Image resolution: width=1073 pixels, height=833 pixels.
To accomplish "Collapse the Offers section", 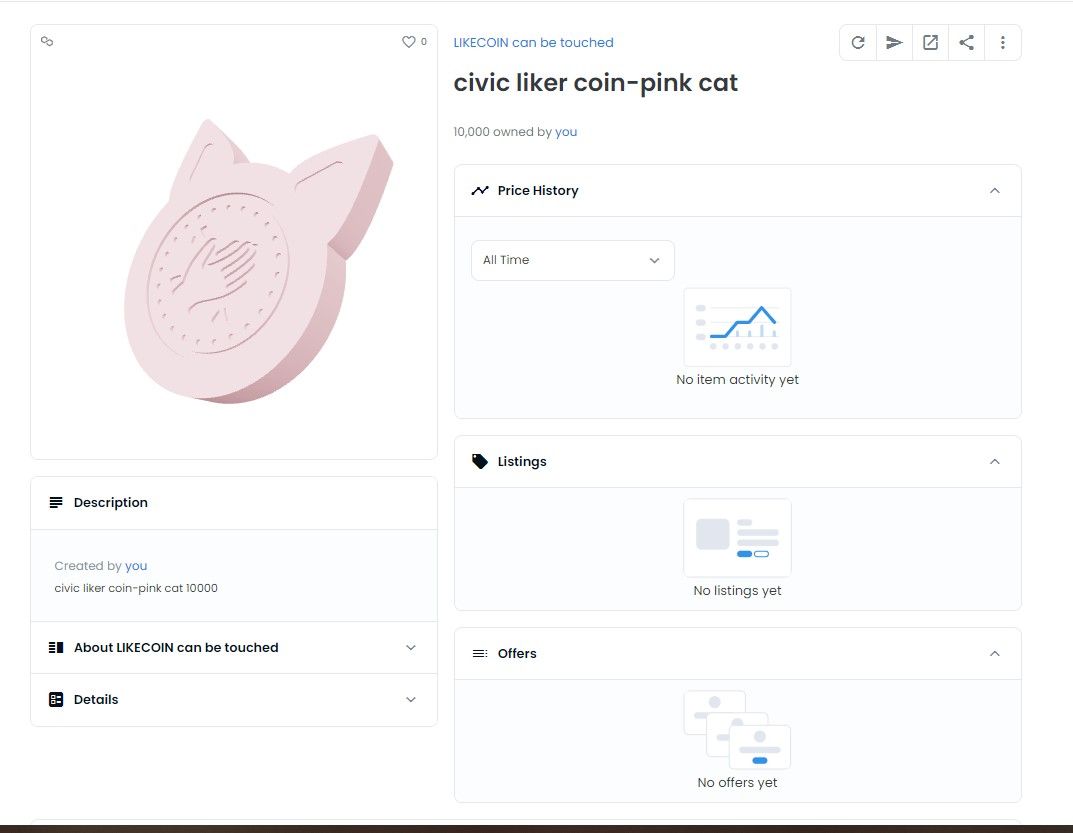I will (994, 654).
